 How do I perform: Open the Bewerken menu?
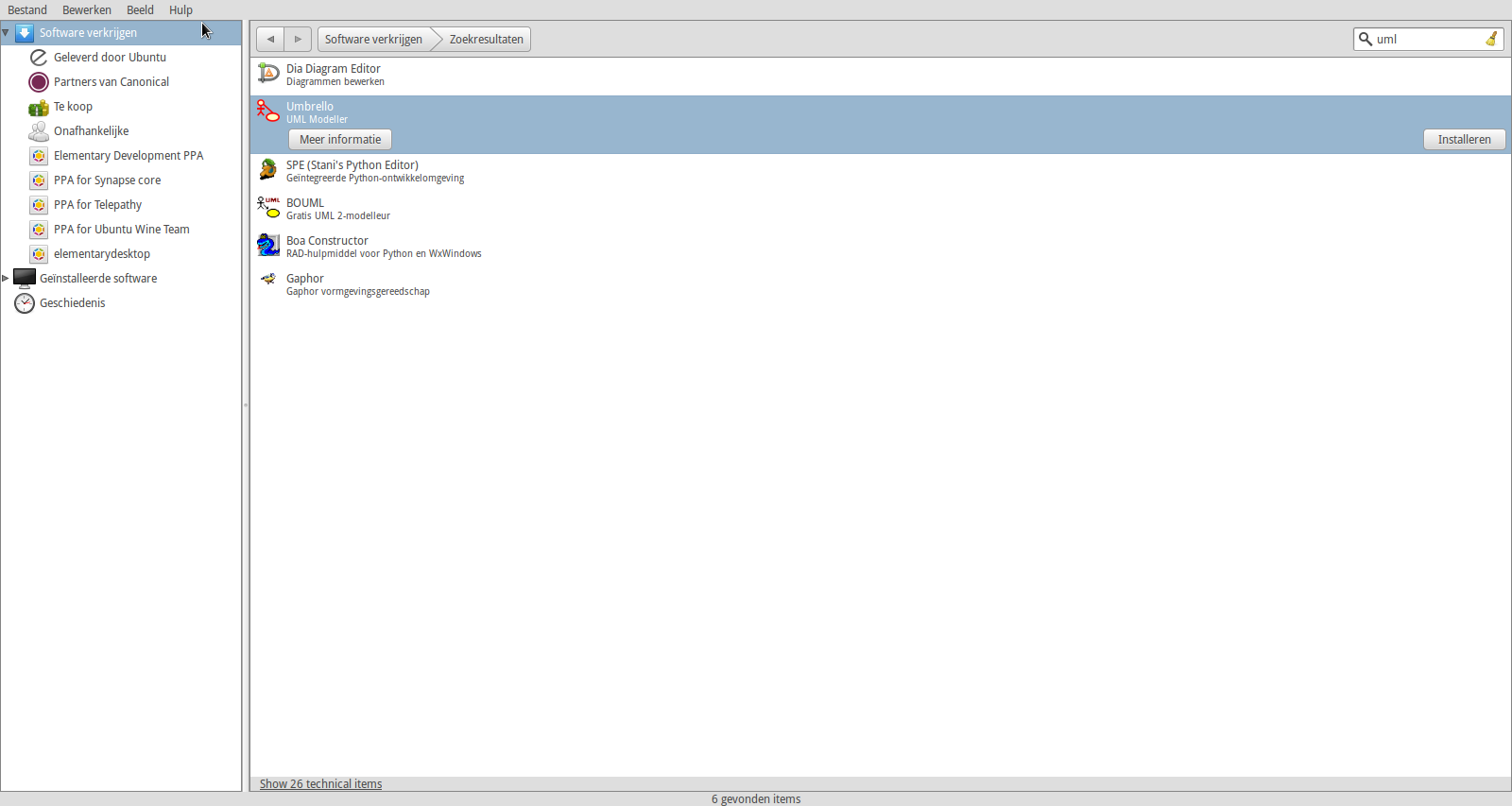coord(87,10)
